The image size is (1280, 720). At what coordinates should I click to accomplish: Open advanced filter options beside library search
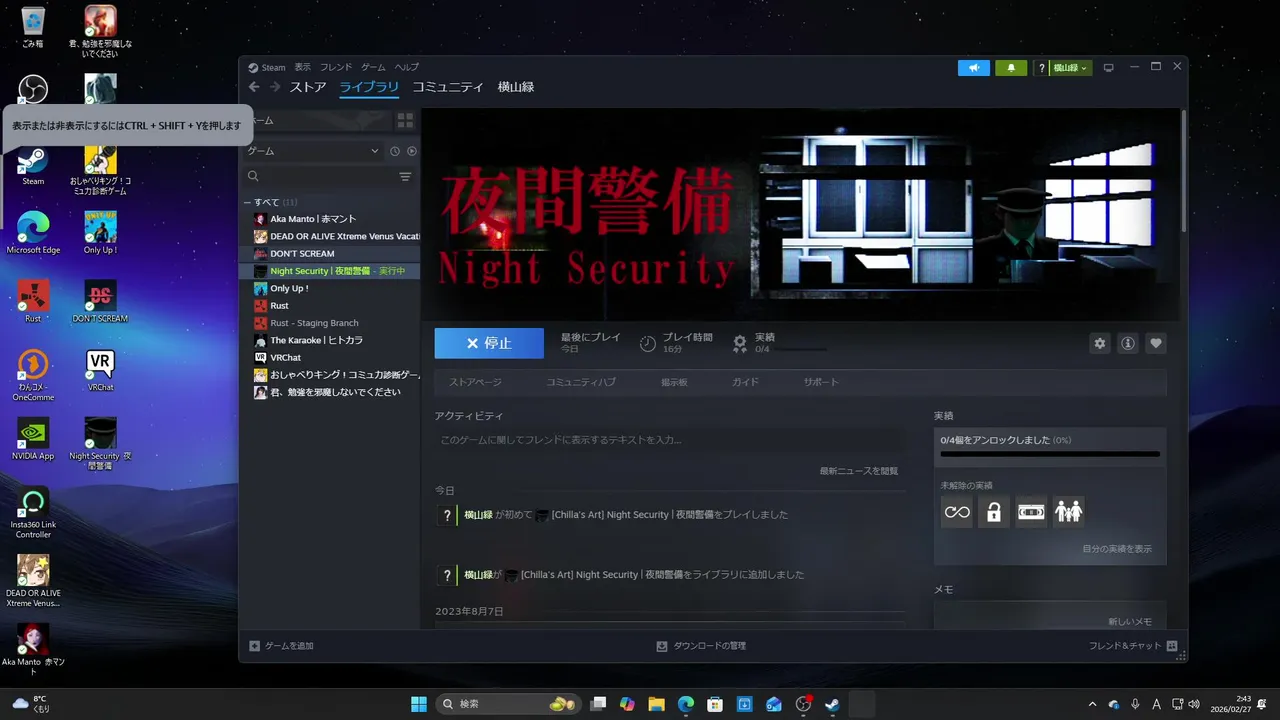[x=405, y=176]
